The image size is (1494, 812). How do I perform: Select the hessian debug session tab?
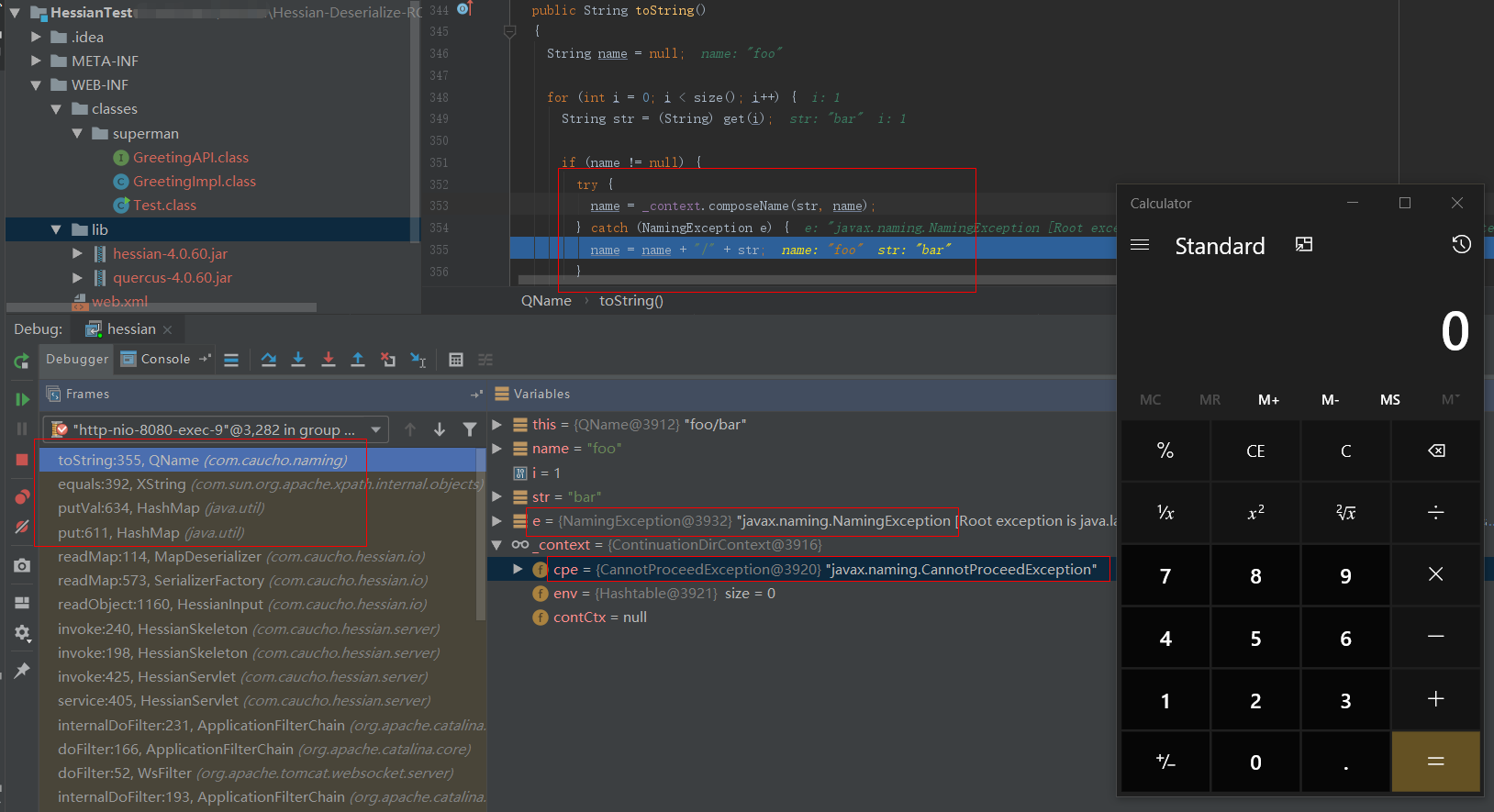pyautogui.click(x=130, y=329)
